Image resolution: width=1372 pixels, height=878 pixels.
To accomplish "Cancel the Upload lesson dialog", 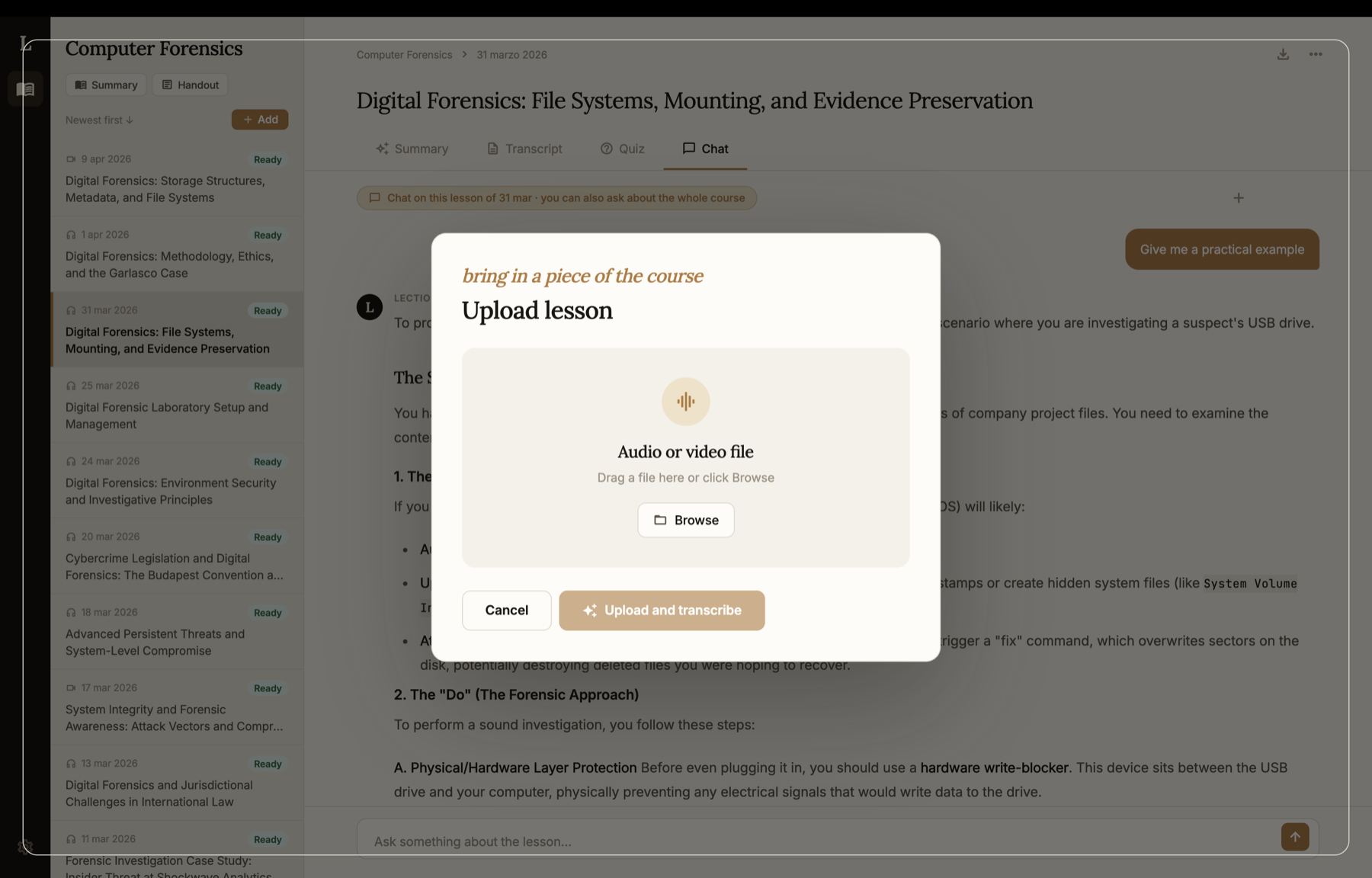I will 506,610.
